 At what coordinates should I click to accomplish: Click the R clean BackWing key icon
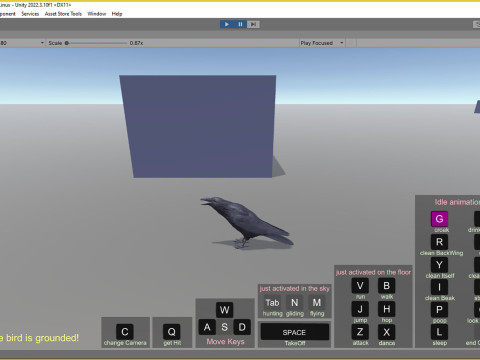pos(439,242)
